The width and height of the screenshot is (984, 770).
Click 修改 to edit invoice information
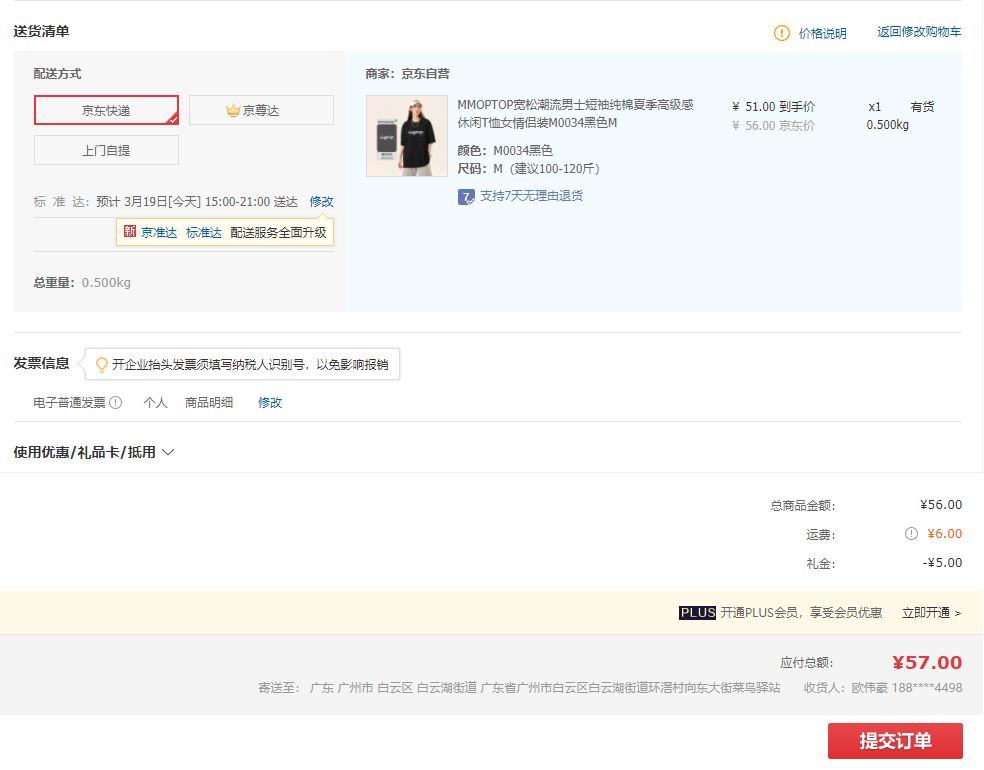pos(270,403)
